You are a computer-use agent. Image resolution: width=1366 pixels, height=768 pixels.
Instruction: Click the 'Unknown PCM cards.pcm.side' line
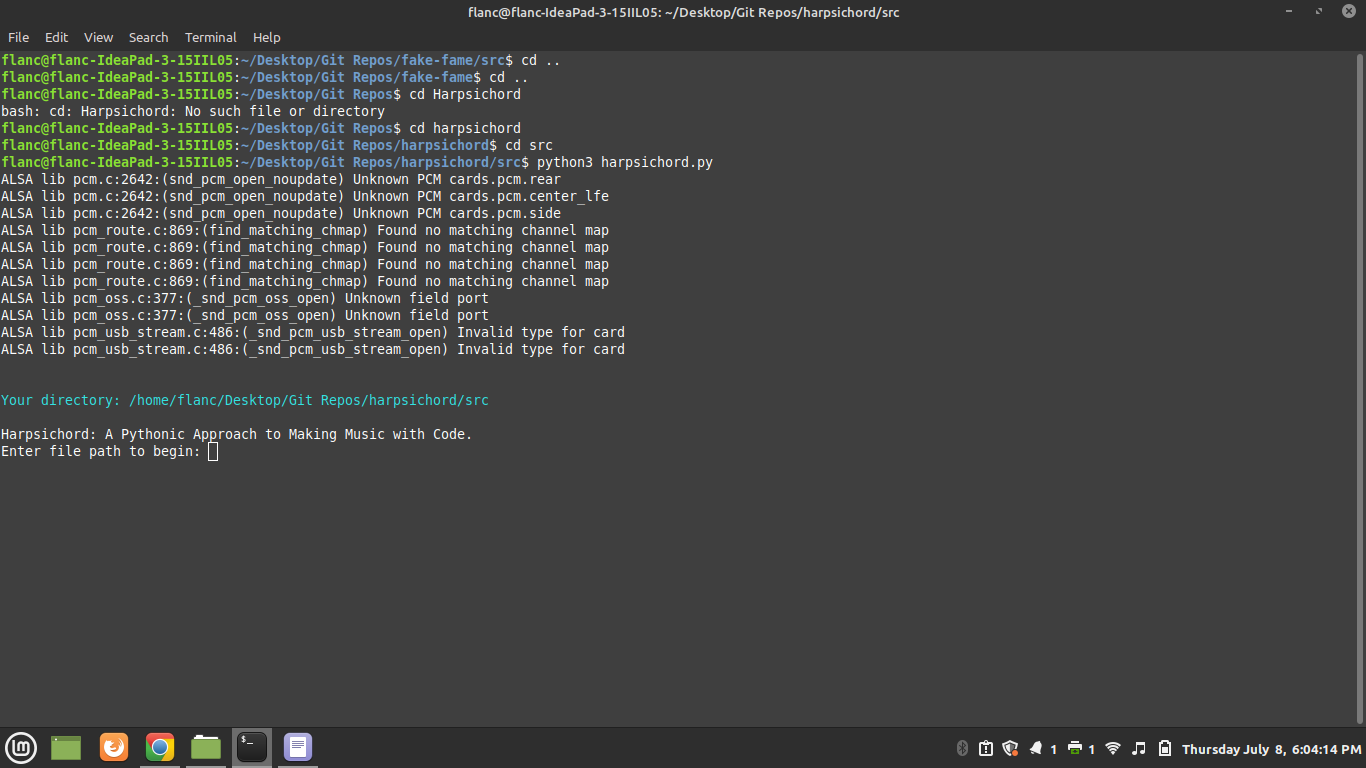[x=281, y=213]
